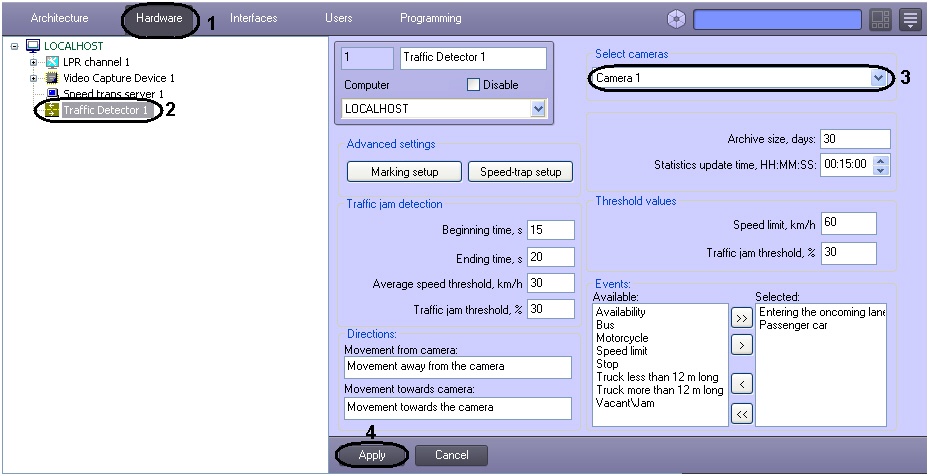
Task: Click the Beginning time field
Action: pos(550,229)
